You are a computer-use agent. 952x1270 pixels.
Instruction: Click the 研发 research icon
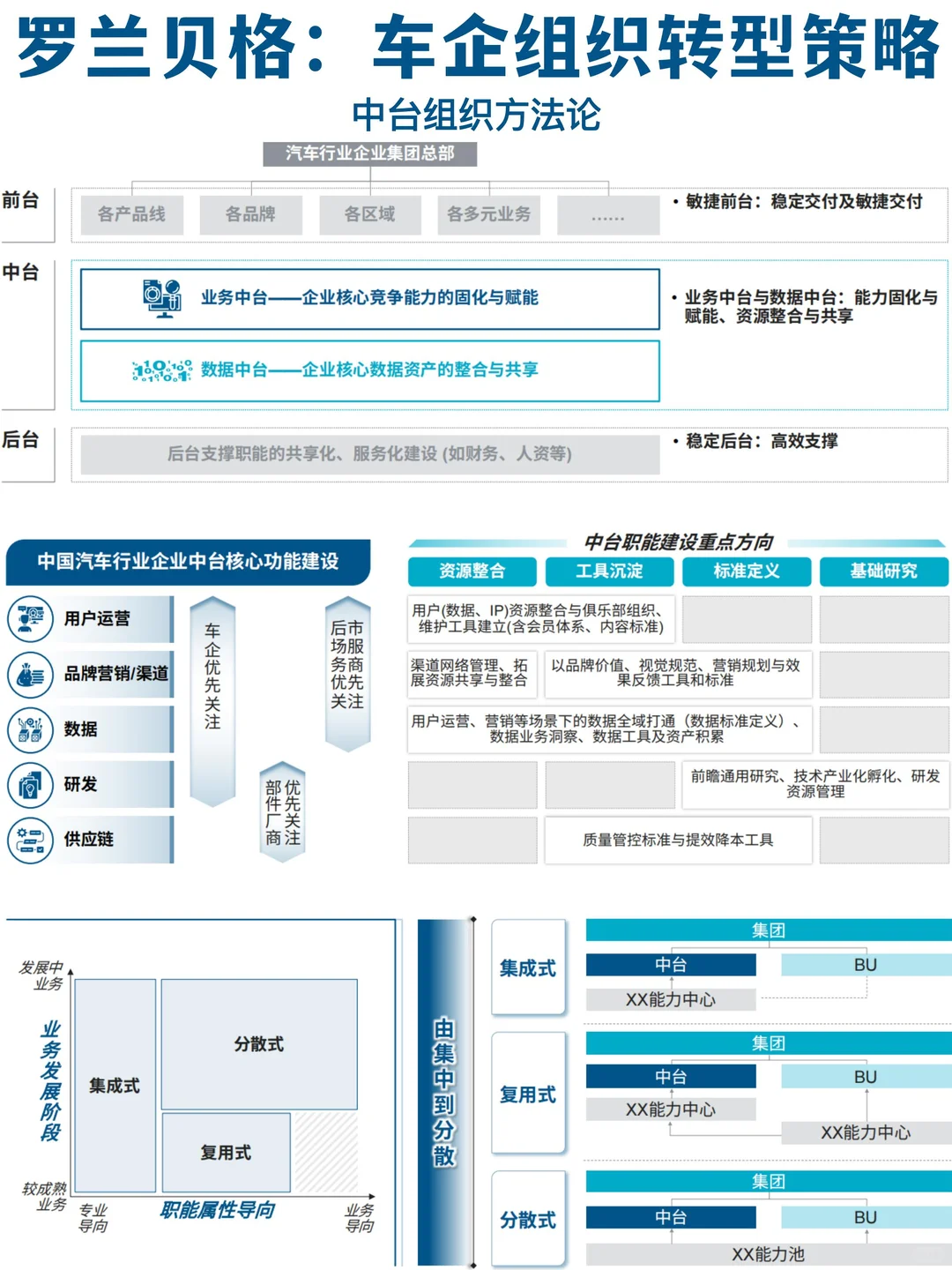coord(33,785)
